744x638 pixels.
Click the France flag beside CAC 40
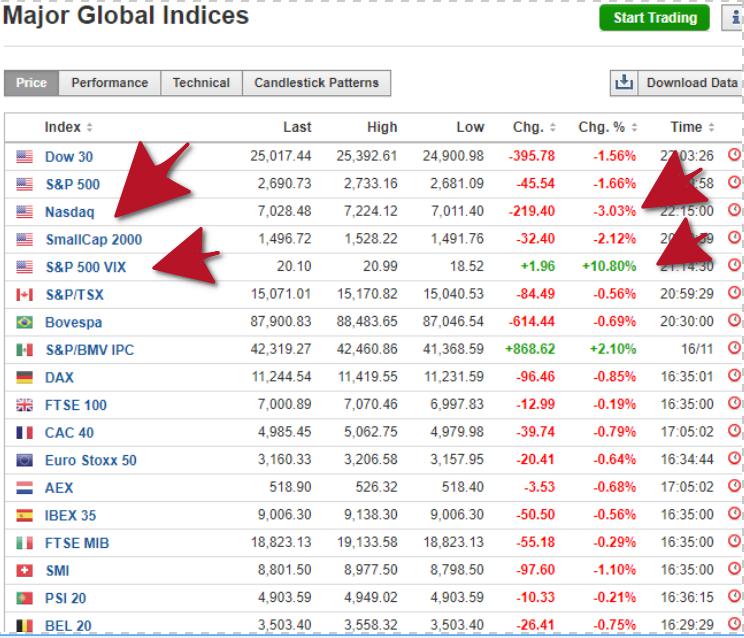click(x=25, y=432)
